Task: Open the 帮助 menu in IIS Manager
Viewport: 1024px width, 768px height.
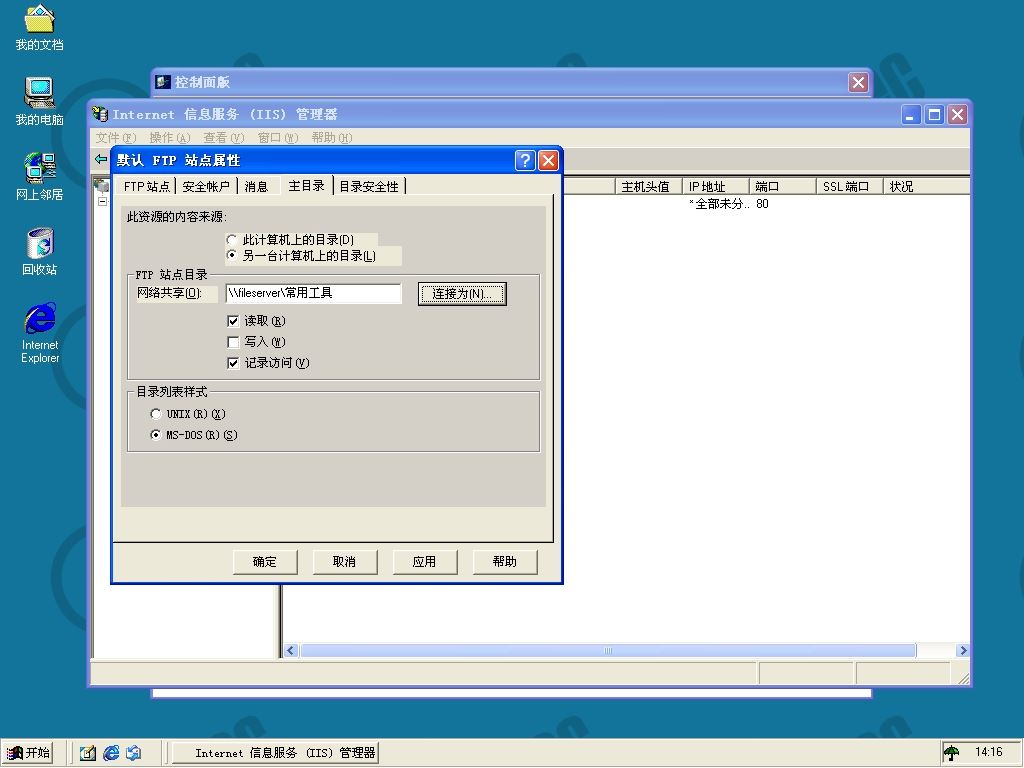Action: (332, 138)
